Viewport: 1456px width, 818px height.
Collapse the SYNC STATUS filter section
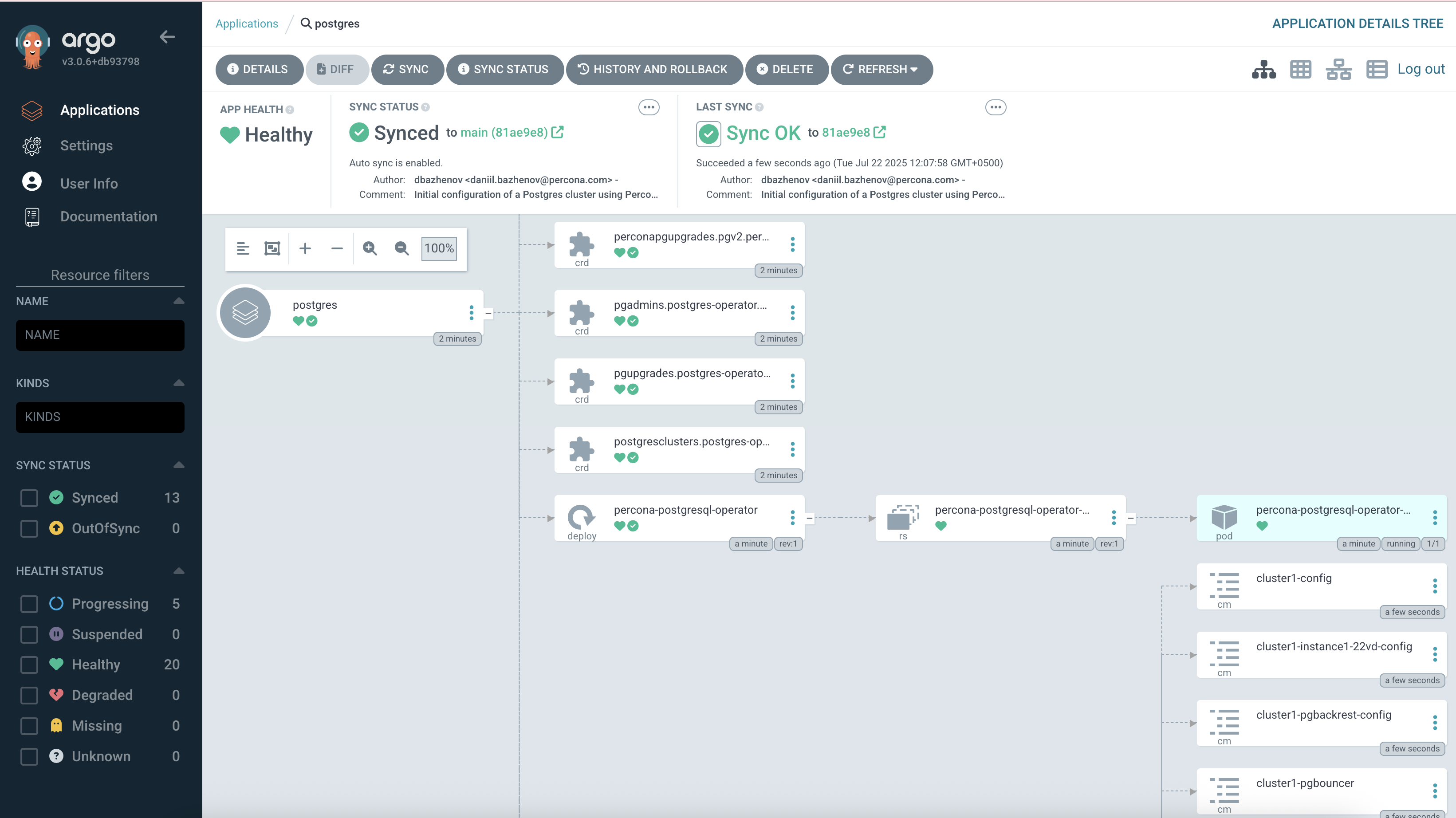[x=179, y=465]
